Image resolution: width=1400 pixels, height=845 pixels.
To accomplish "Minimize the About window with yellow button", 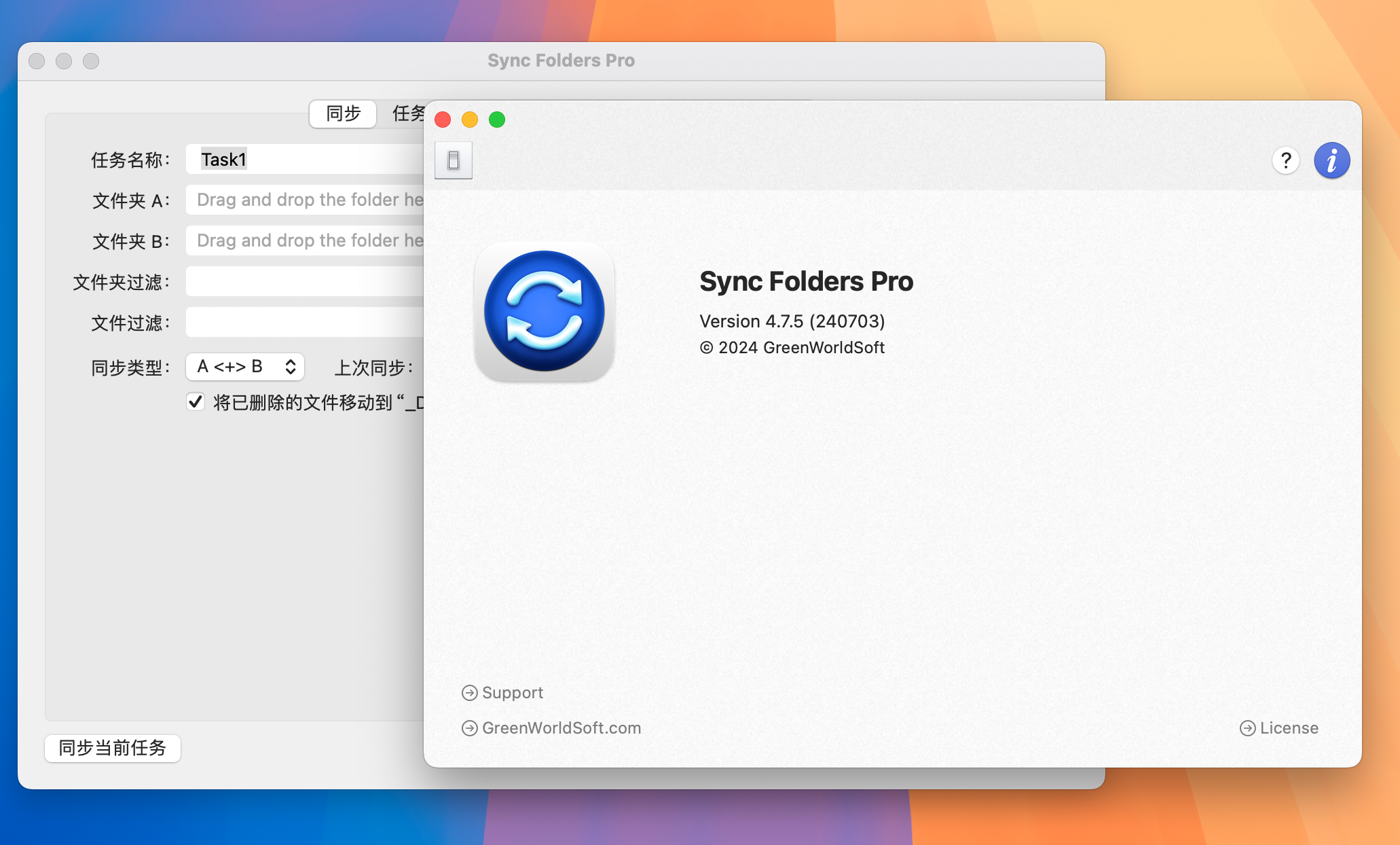I will [x=470, y=120].
